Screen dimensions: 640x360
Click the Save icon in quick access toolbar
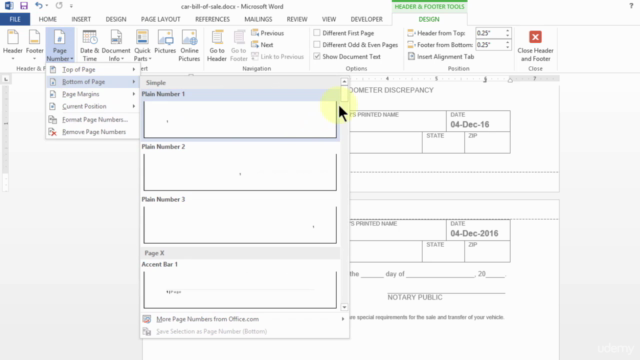point(24,6)
